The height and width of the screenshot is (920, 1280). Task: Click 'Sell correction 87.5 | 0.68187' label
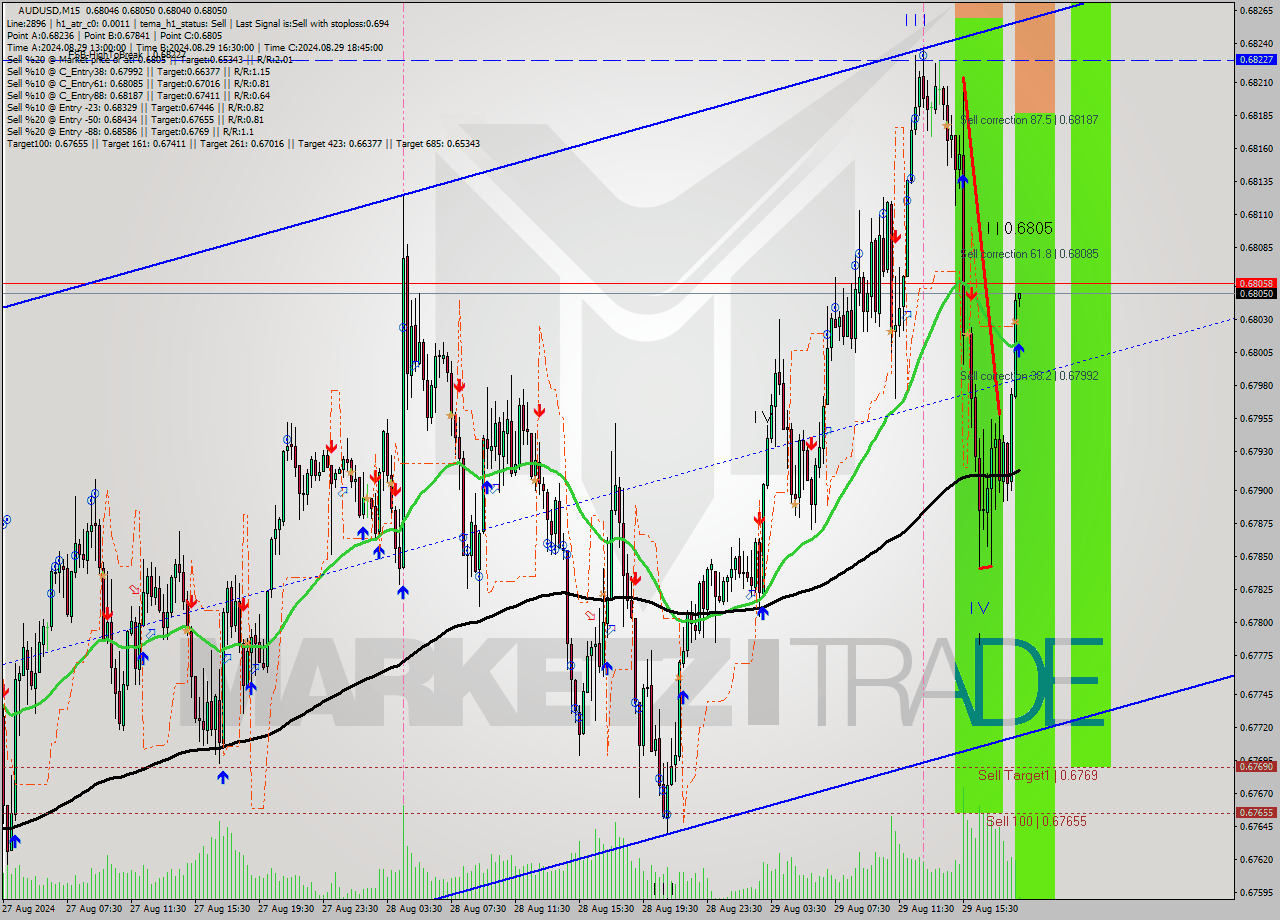coord(1029,120)
